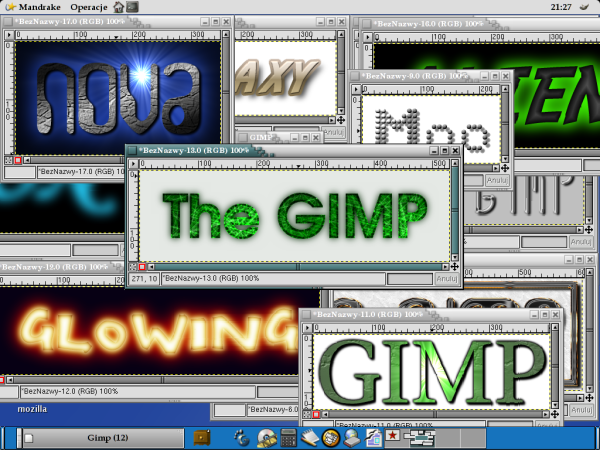This screenshot has width=600, height=450.
Task: Click scroll-up arrow in BezNazwy-9.0 window
Action: [x=505, y=89]
